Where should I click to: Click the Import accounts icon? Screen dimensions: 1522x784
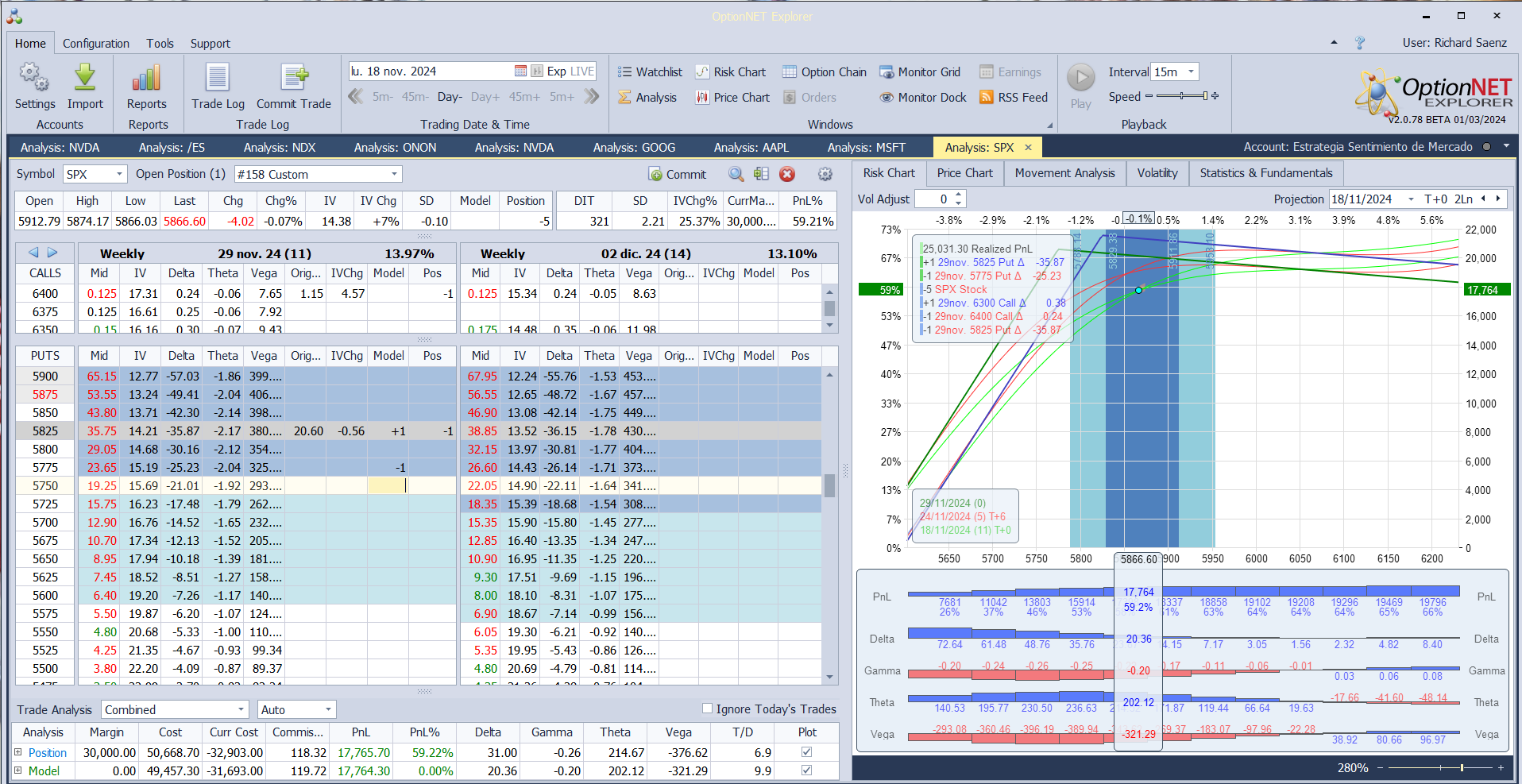pyautogui.click(x=85, y=78)
